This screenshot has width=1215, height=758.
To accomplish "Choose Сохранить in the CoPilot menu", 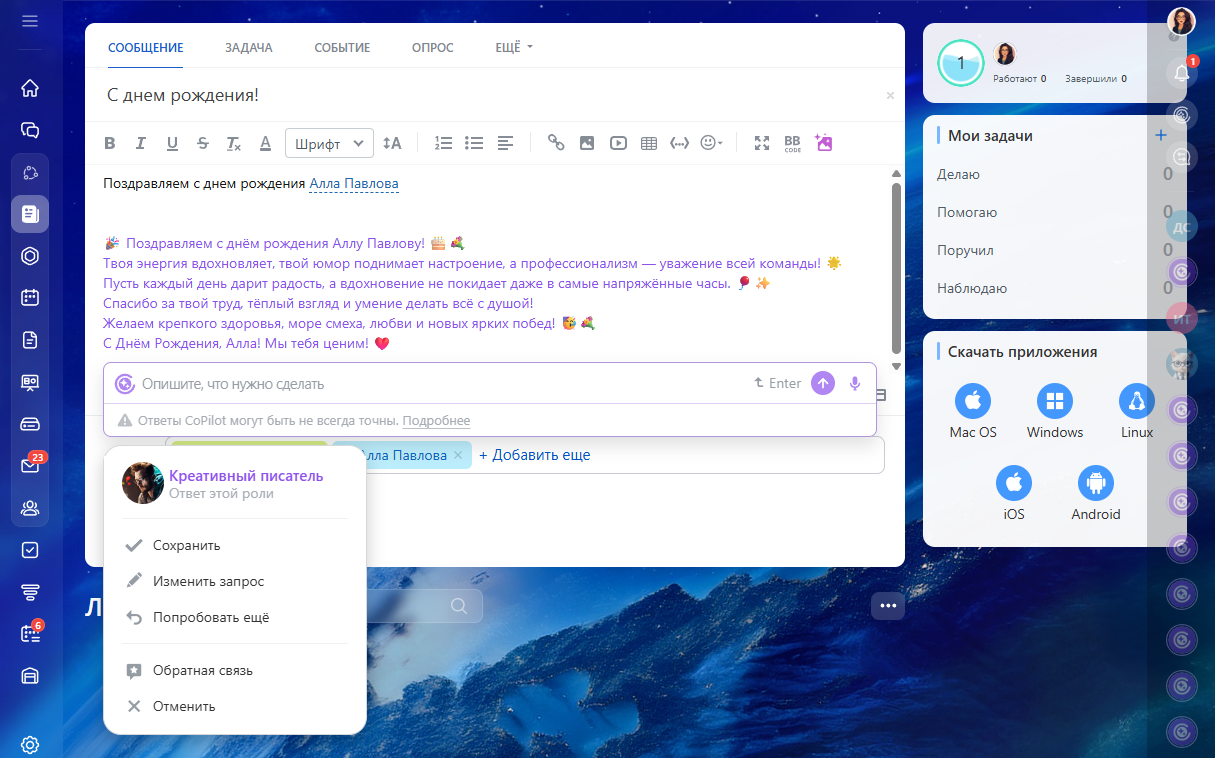I will coord(186,545).
